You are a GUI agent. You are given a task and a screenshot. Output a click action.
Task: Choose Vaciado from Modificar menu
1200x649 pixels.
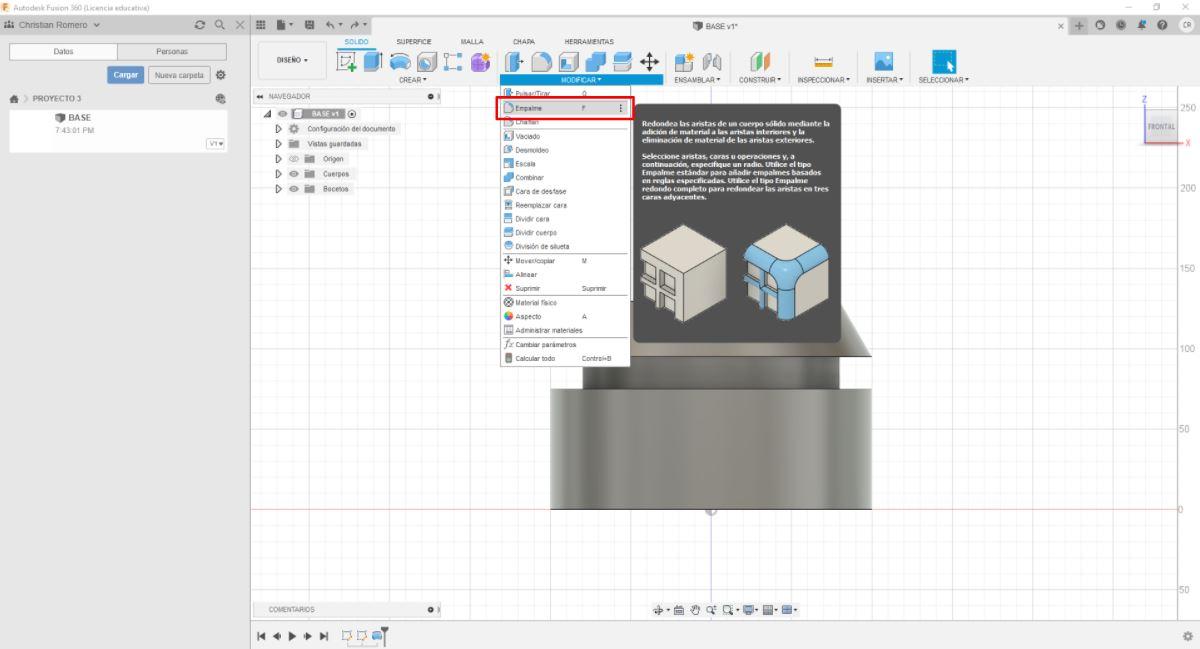[x=565, y=136]
